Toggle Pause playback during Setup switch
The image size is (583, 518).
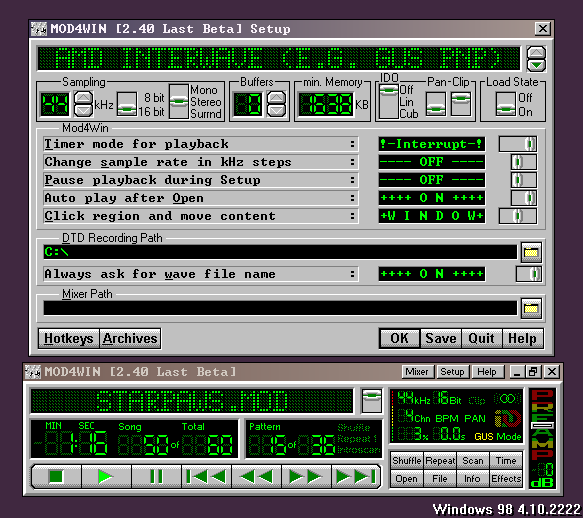tap(524, 180)
